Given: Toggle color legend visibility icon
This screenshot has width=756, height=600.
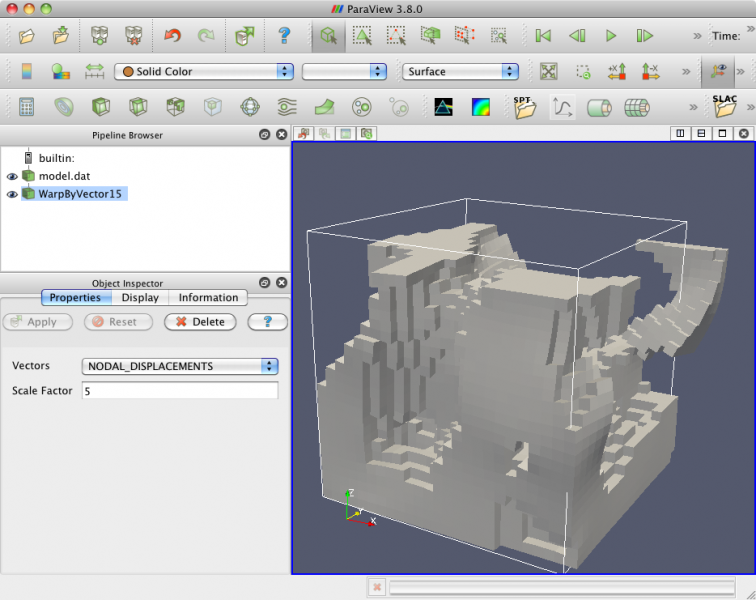Looking at the screenshot, I should [x=27, y=71].
